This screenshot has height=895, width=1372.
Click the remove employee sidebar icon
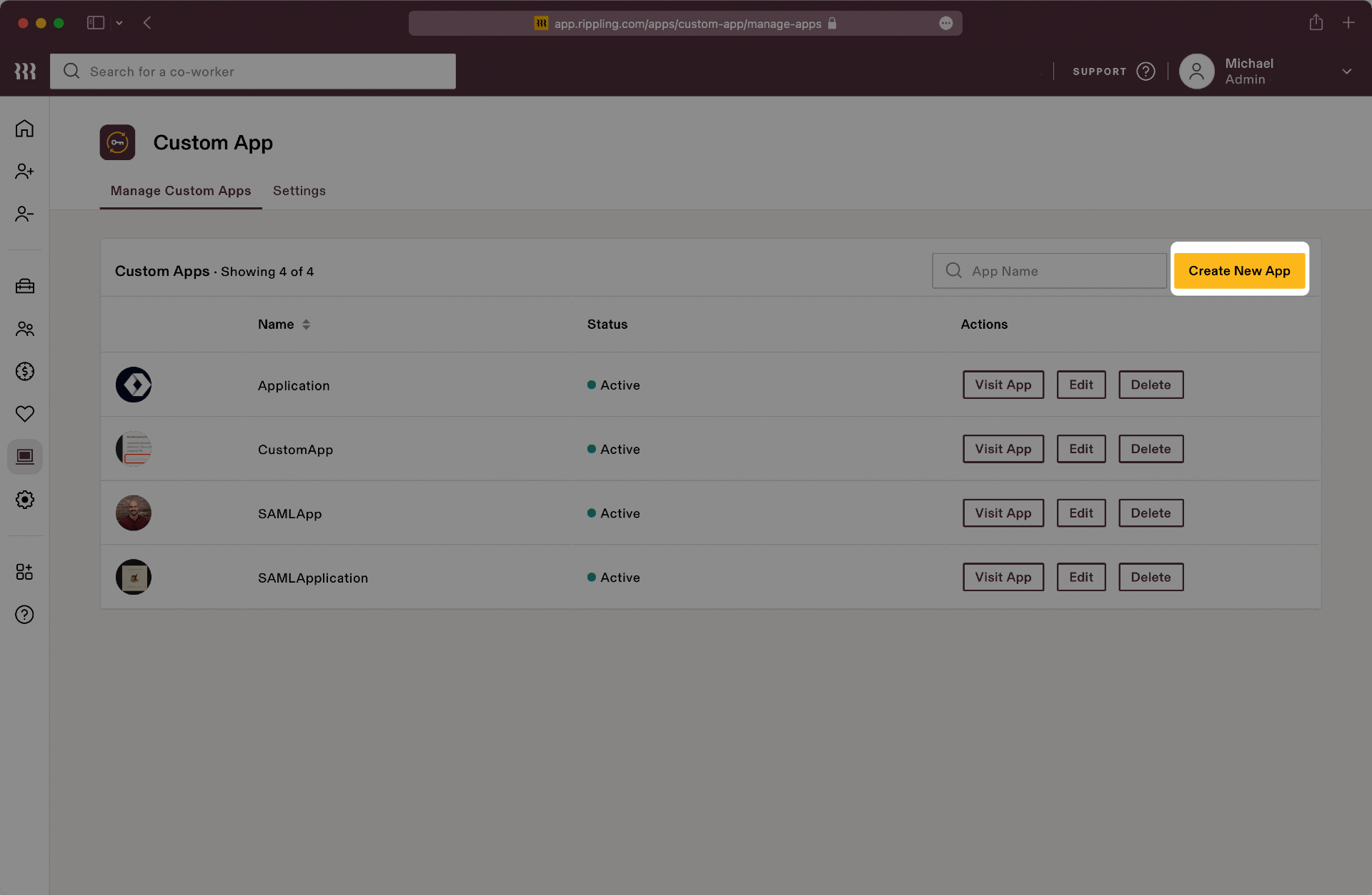(x=24, y=214)
